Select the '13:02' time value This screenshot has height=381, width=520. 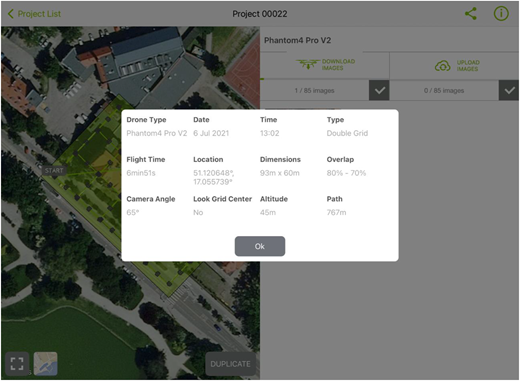(x=270, y=133)
